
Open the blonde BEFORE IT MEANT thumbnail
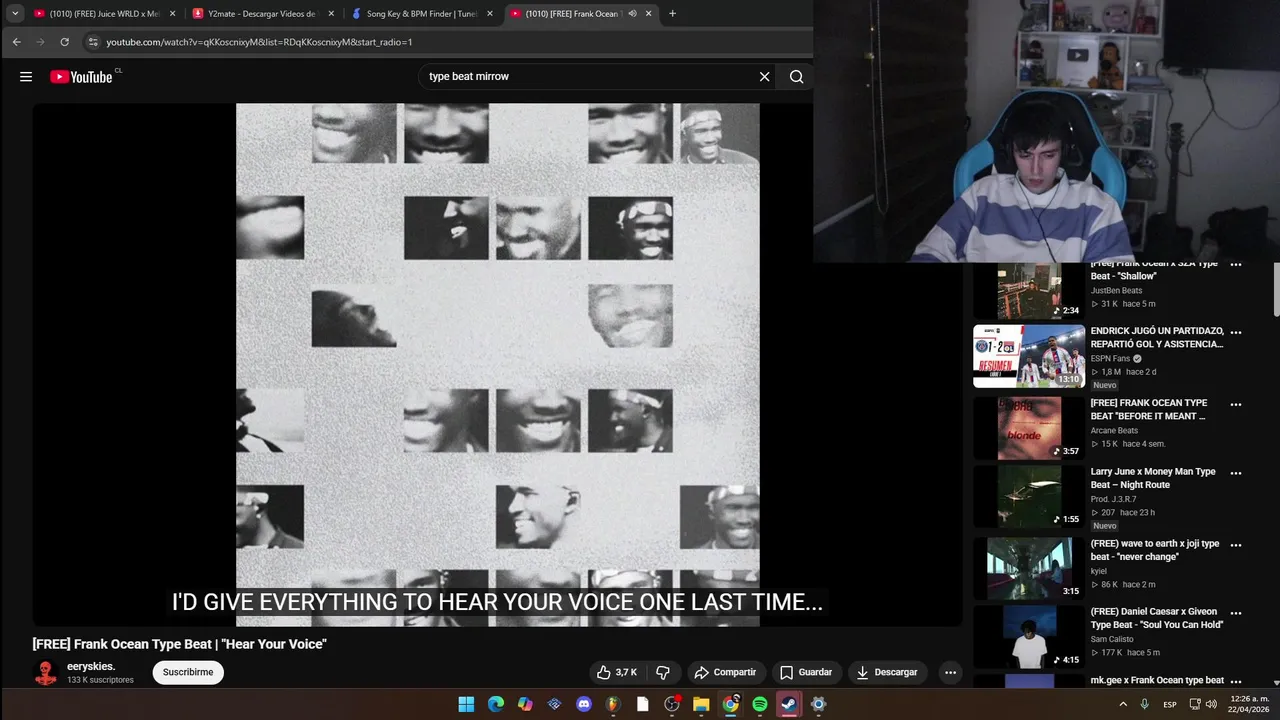click(x=1029, y=429)
